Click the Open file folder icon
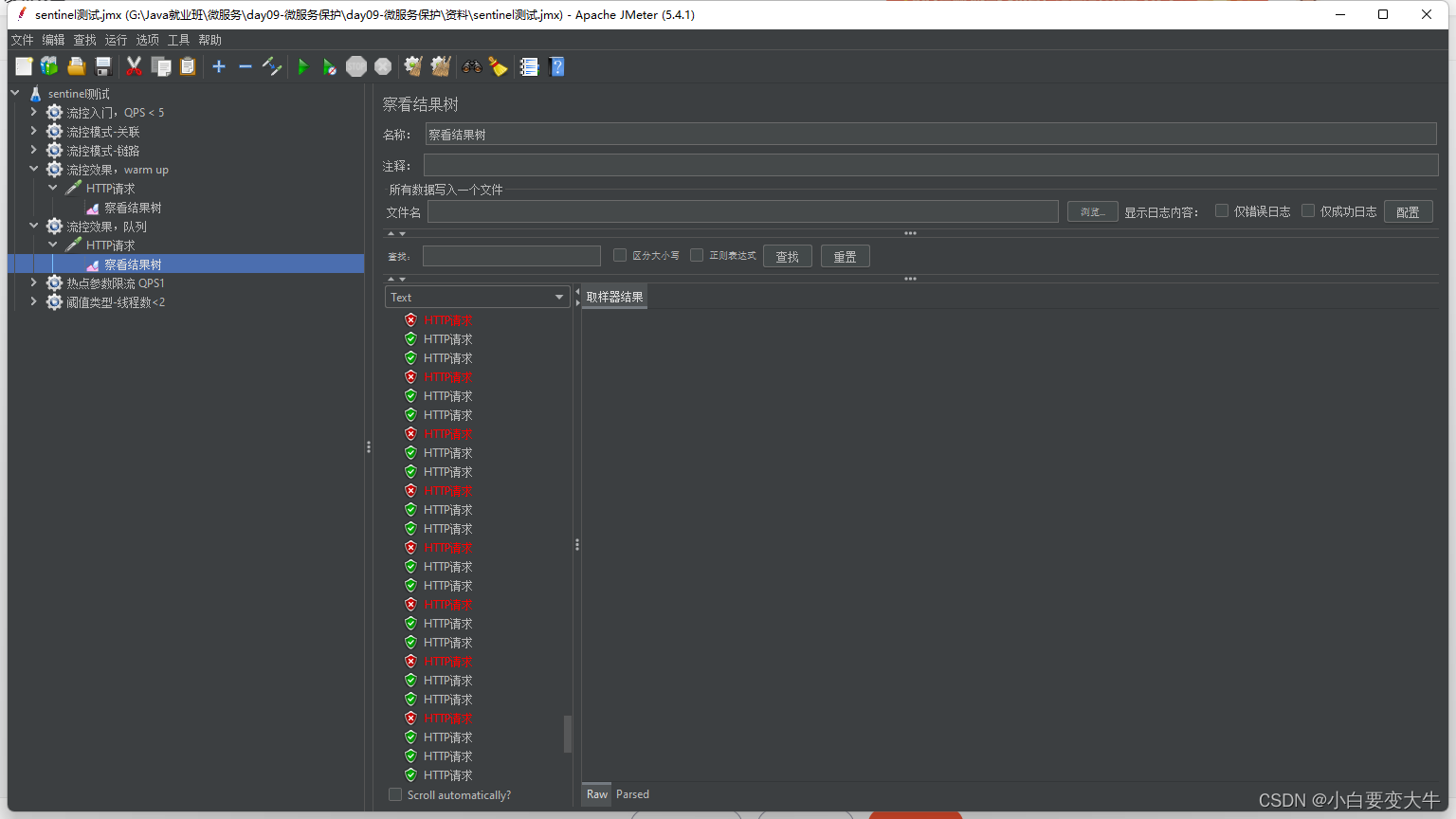Viewport: 1456px width, 819px height. (x=77, y=66)
